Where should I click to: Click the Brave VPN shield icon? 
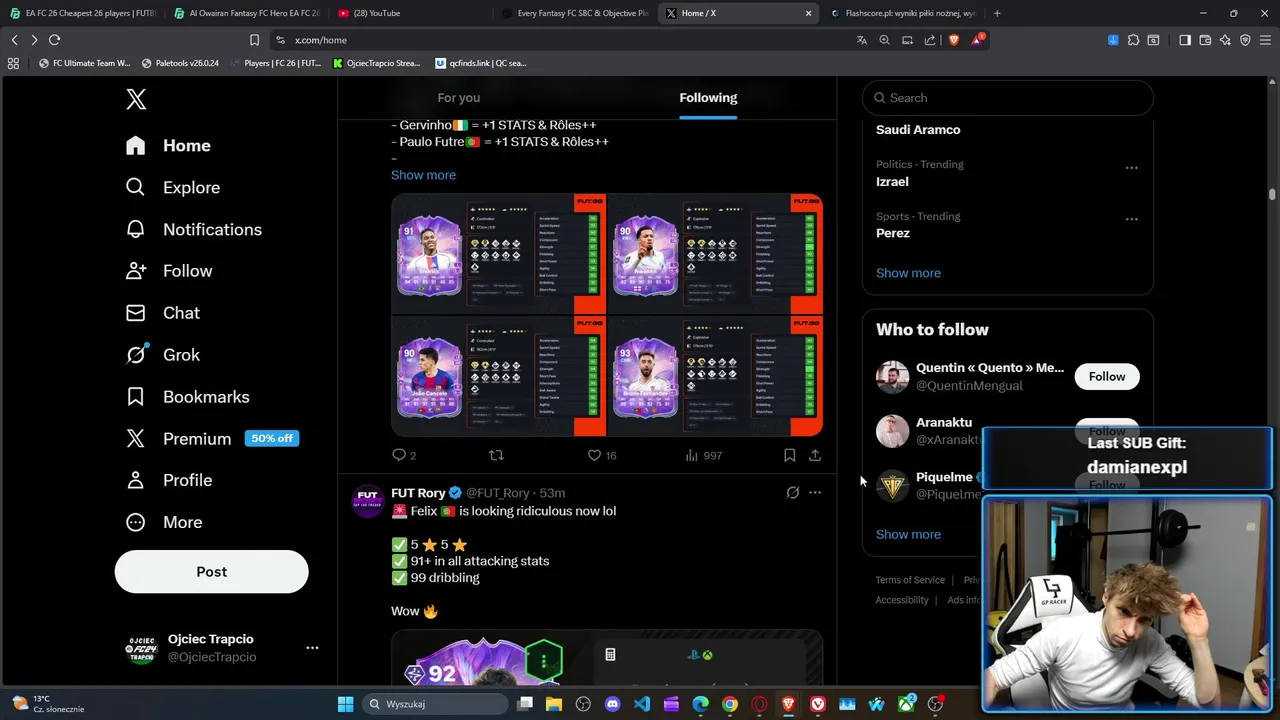tap(1245, 40)
